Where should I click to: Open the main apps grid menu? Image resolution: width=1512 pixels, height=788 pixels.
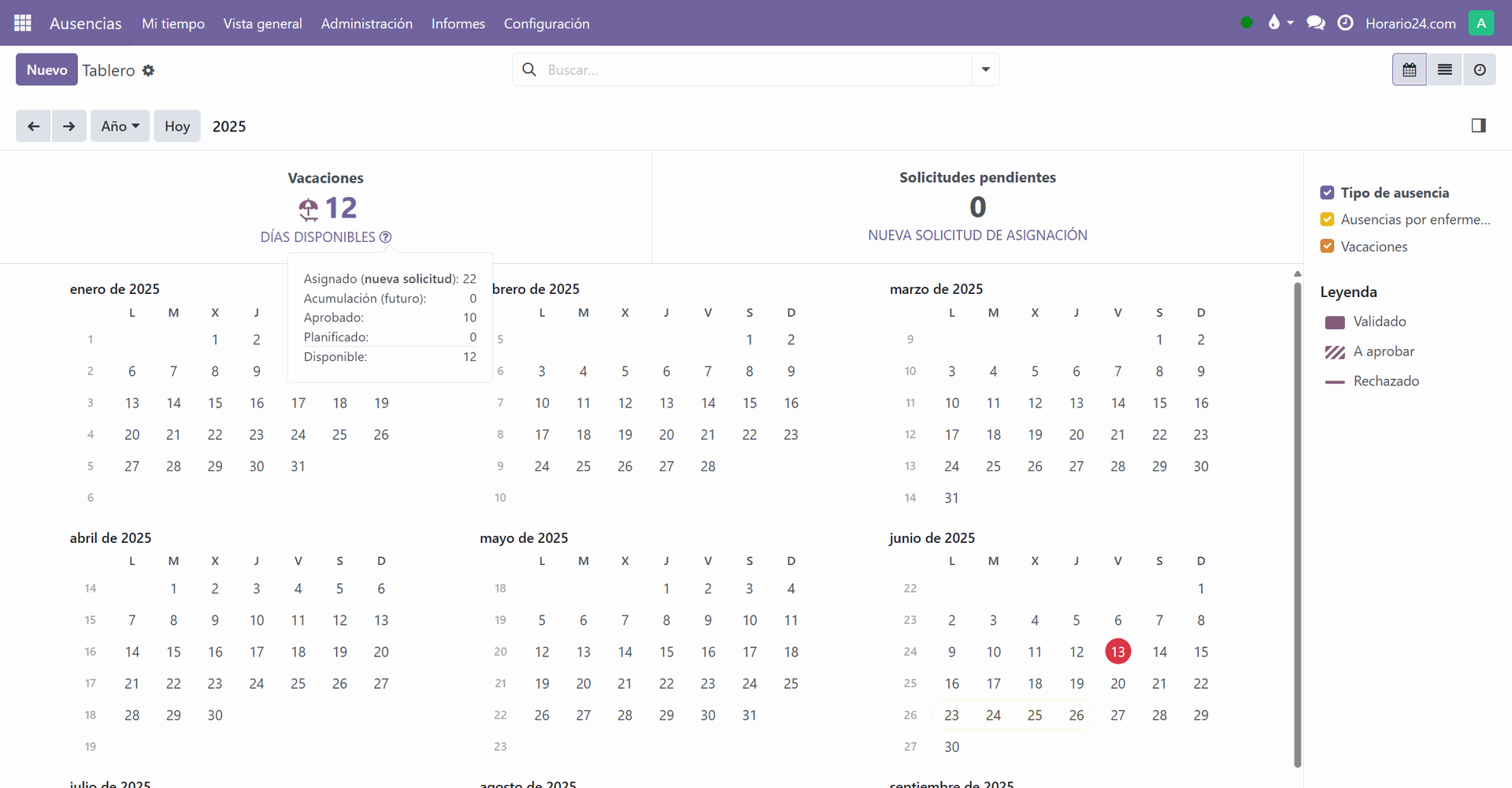click(x=23, y=23)
